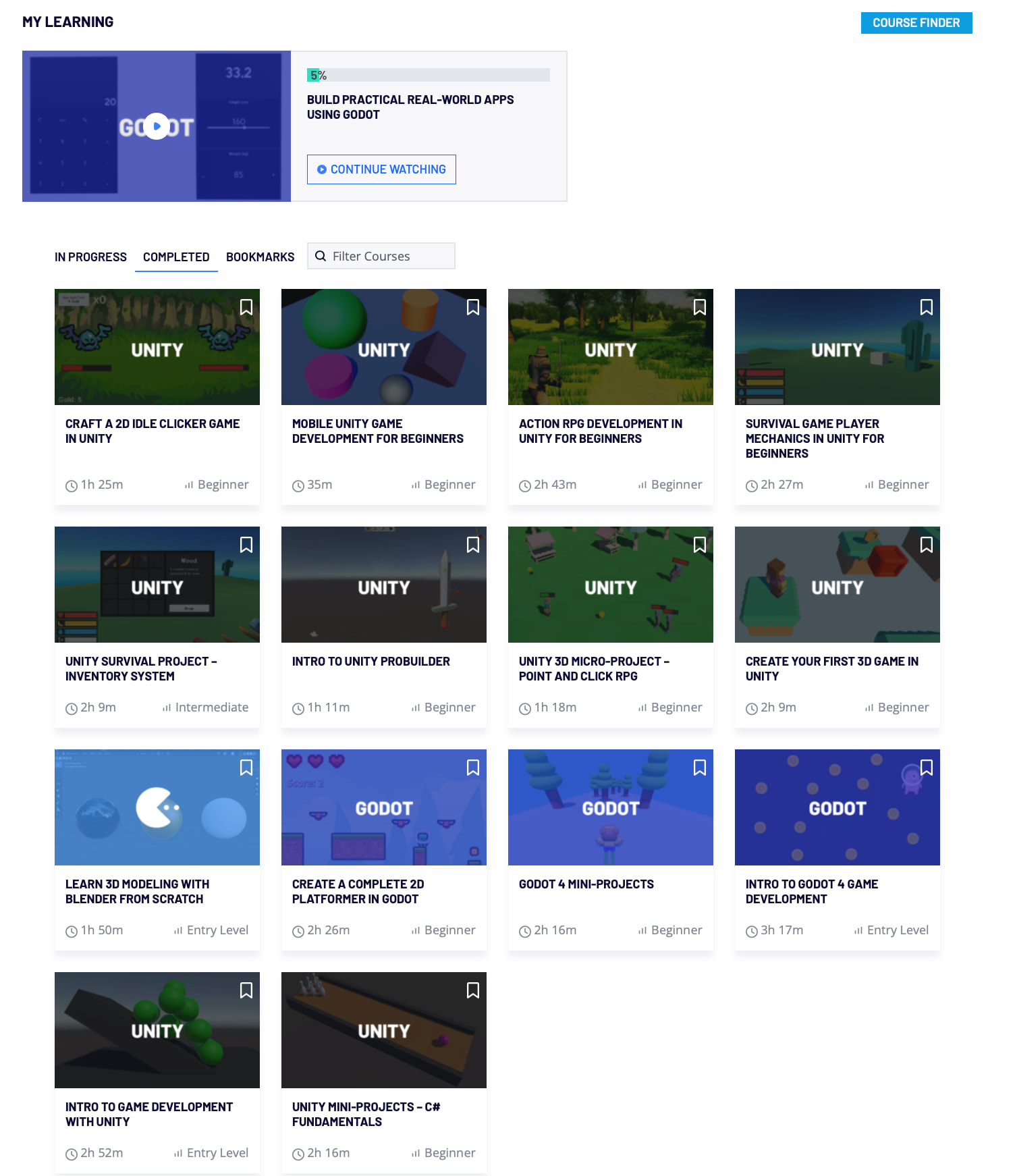The image size is (1015, 1176).
Task: Bookmark the Survival Game Player Mechanics course
Action: point(927,307)
